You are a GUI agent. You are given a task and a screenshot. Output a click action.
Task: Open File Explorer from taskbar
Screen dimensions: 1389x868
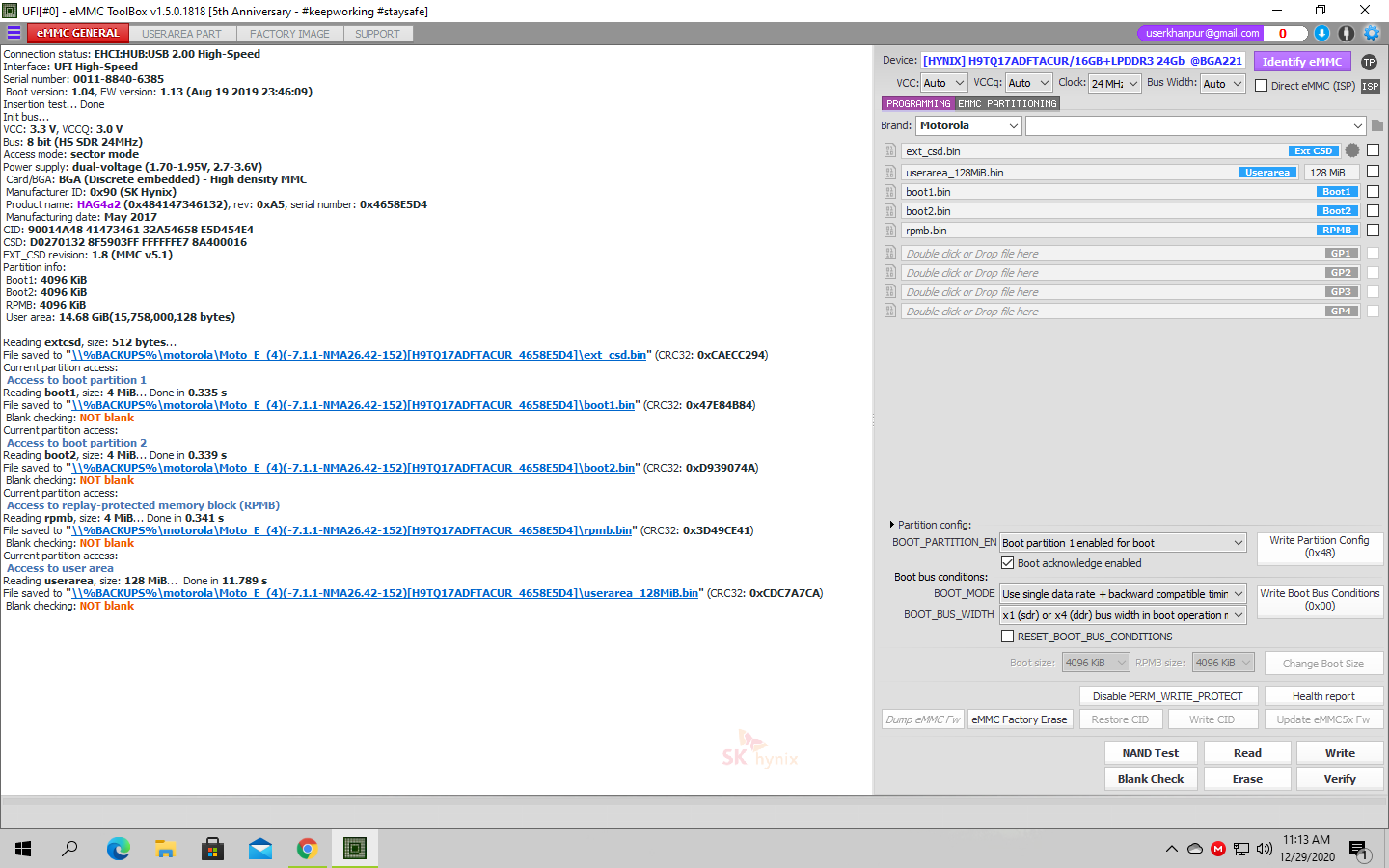tap(165, 849)
